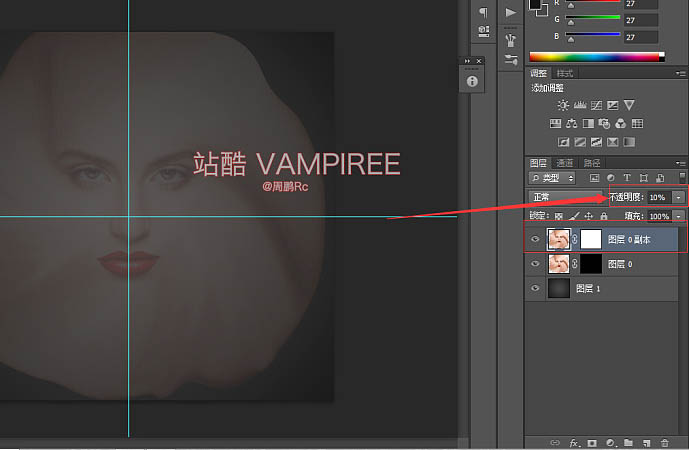
Task: Open the 类型 layer filter dropdown
Action: pos(552,178)
